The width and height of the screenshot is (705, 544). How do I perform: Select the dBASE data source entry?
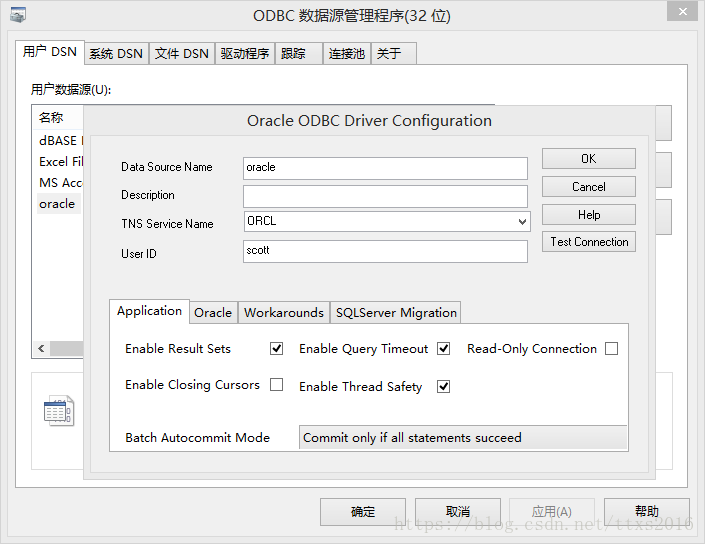[61, 141]
